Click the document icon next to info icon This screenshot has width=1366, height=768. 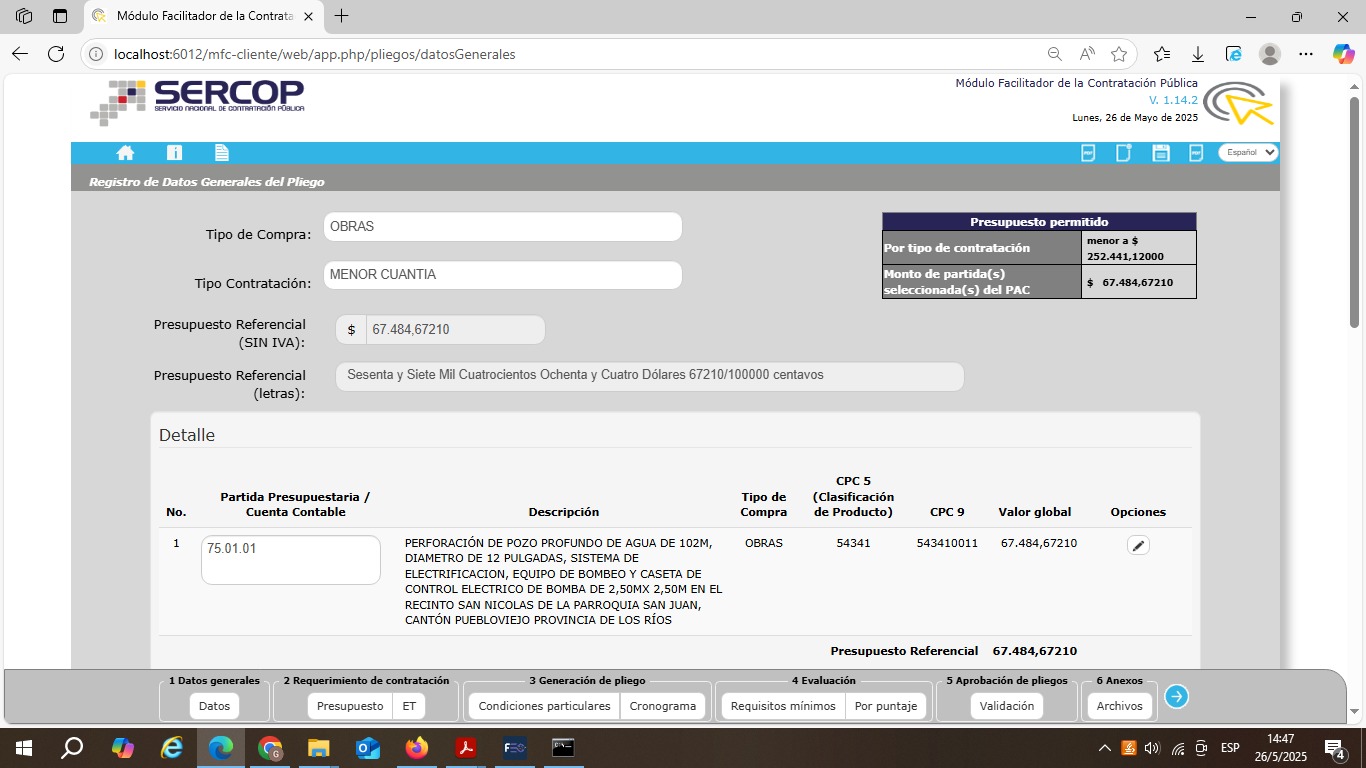(222, 153)
